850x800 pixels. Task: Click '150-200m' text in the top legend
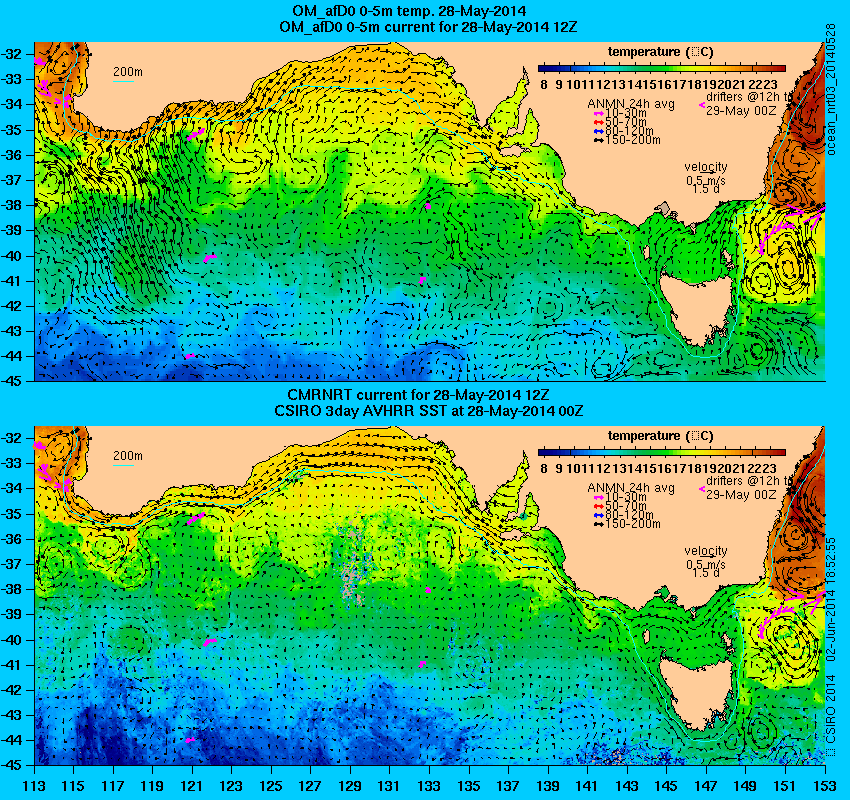tap(633, 140)
